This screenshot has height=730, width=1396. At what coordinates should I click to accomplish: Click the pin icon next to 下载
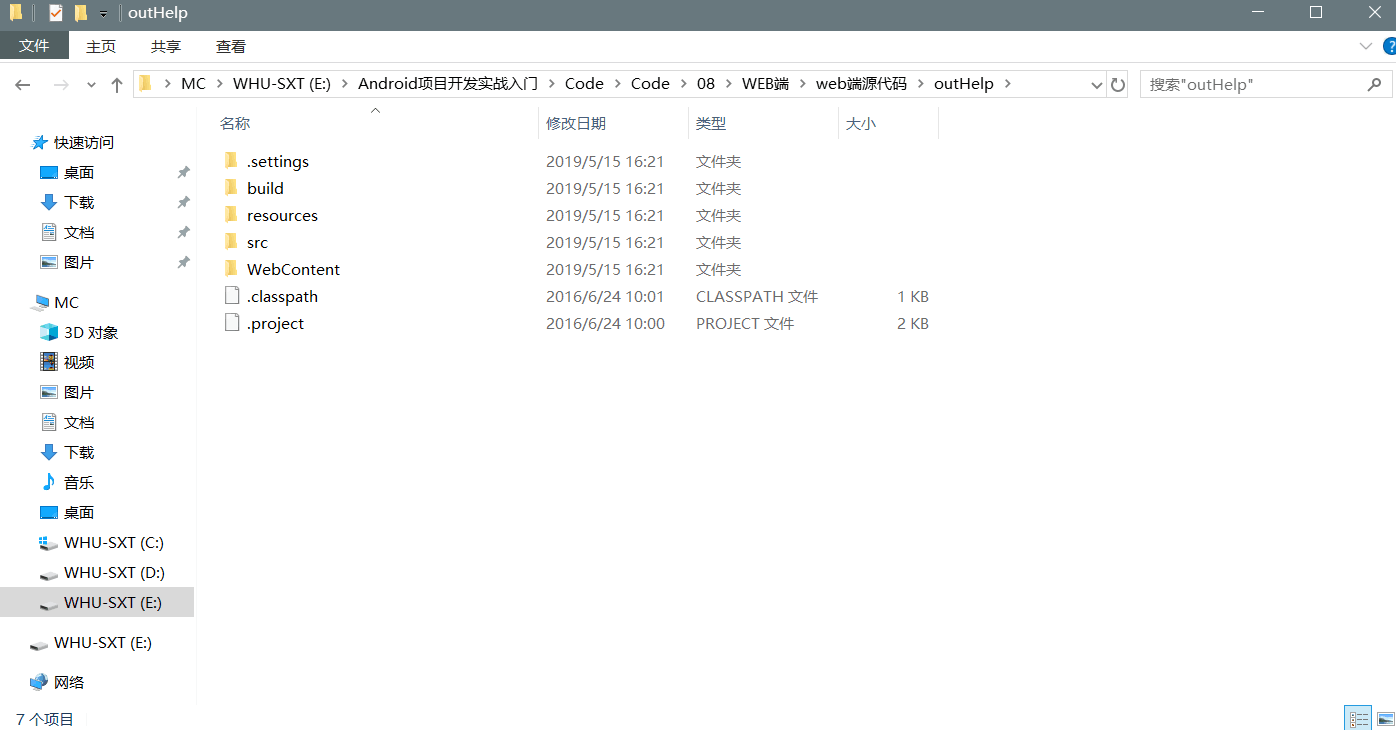click(183, 202)
